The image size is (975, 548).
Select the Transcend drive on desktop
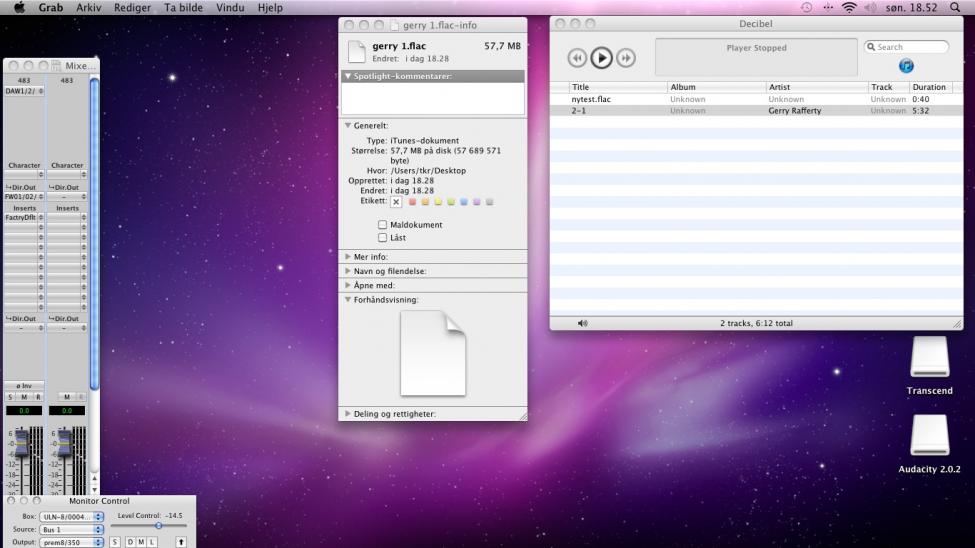point(930,358)
